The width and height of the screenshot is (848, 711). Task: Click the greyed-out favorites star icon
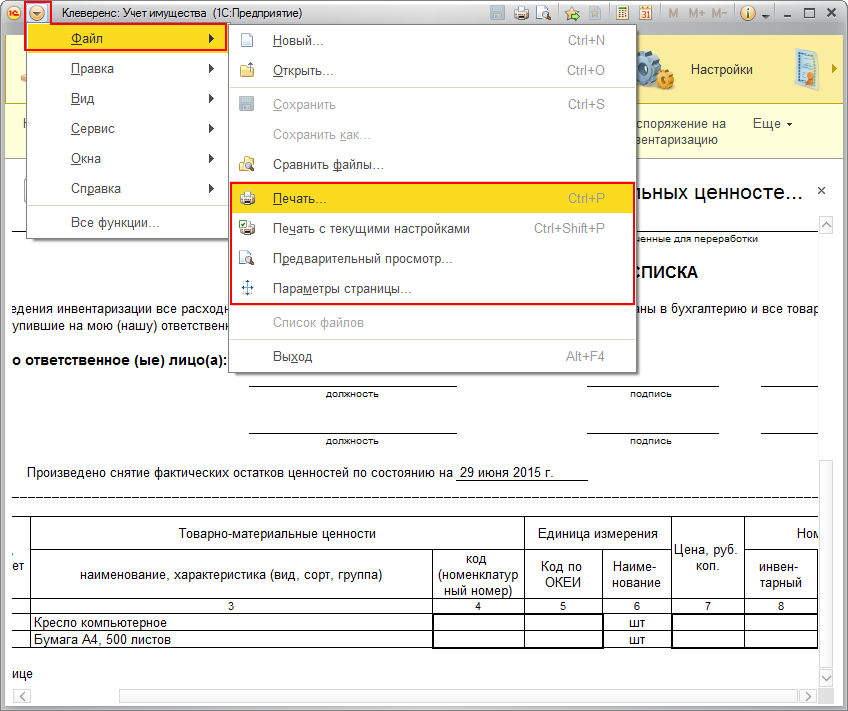click(595, 13)
